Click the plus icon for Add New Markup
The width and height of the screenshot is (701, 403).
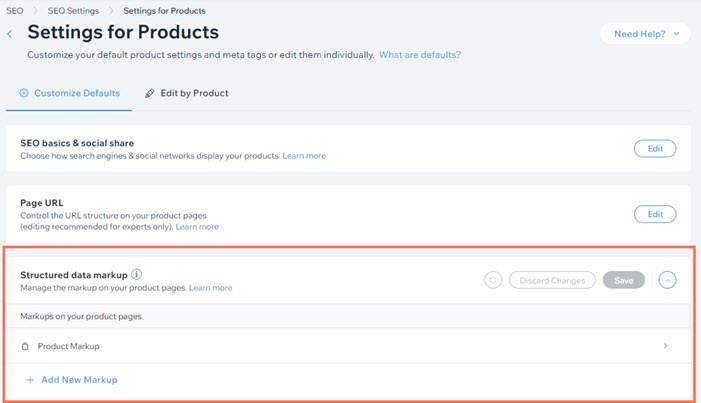30,380
